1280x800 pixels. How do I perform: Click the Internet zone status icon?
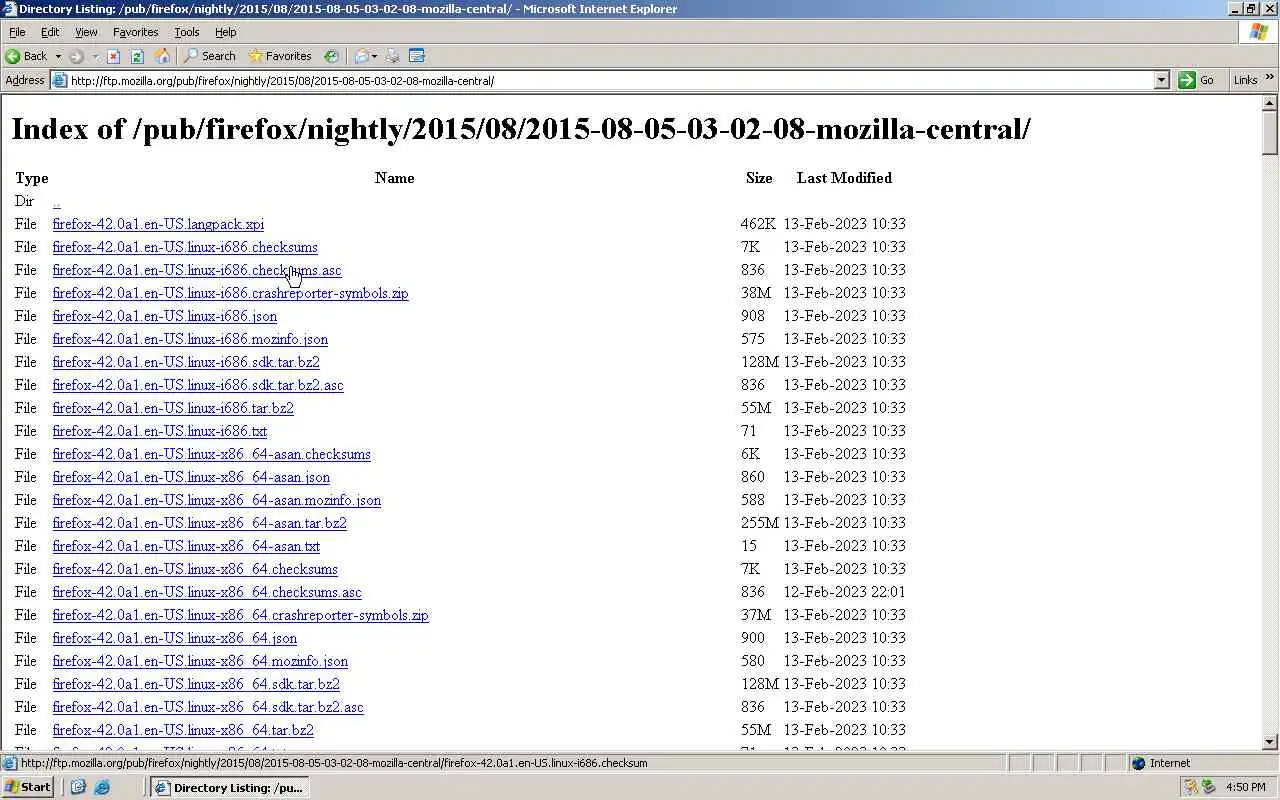pos(1138,763)
